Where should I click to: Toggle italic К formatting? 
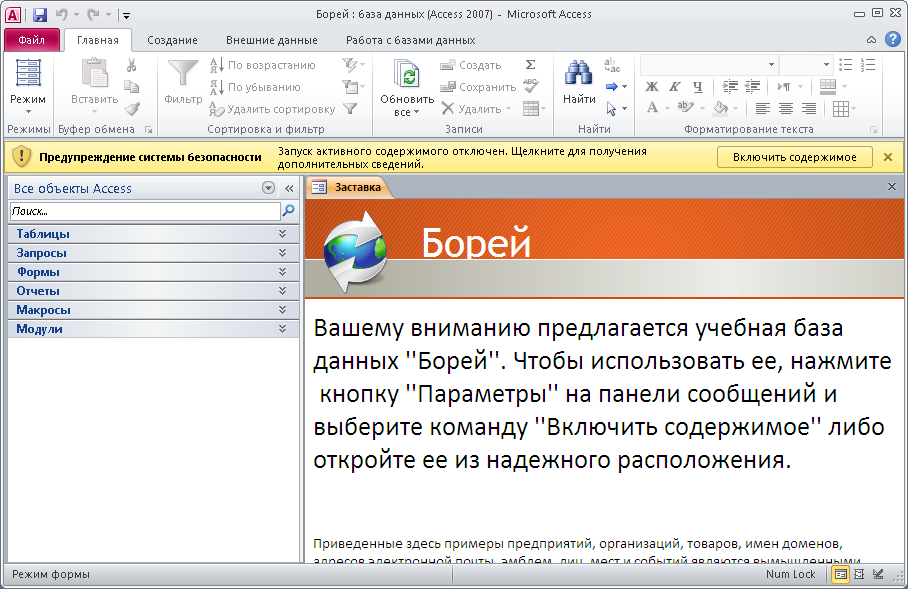tap(675, 87)
